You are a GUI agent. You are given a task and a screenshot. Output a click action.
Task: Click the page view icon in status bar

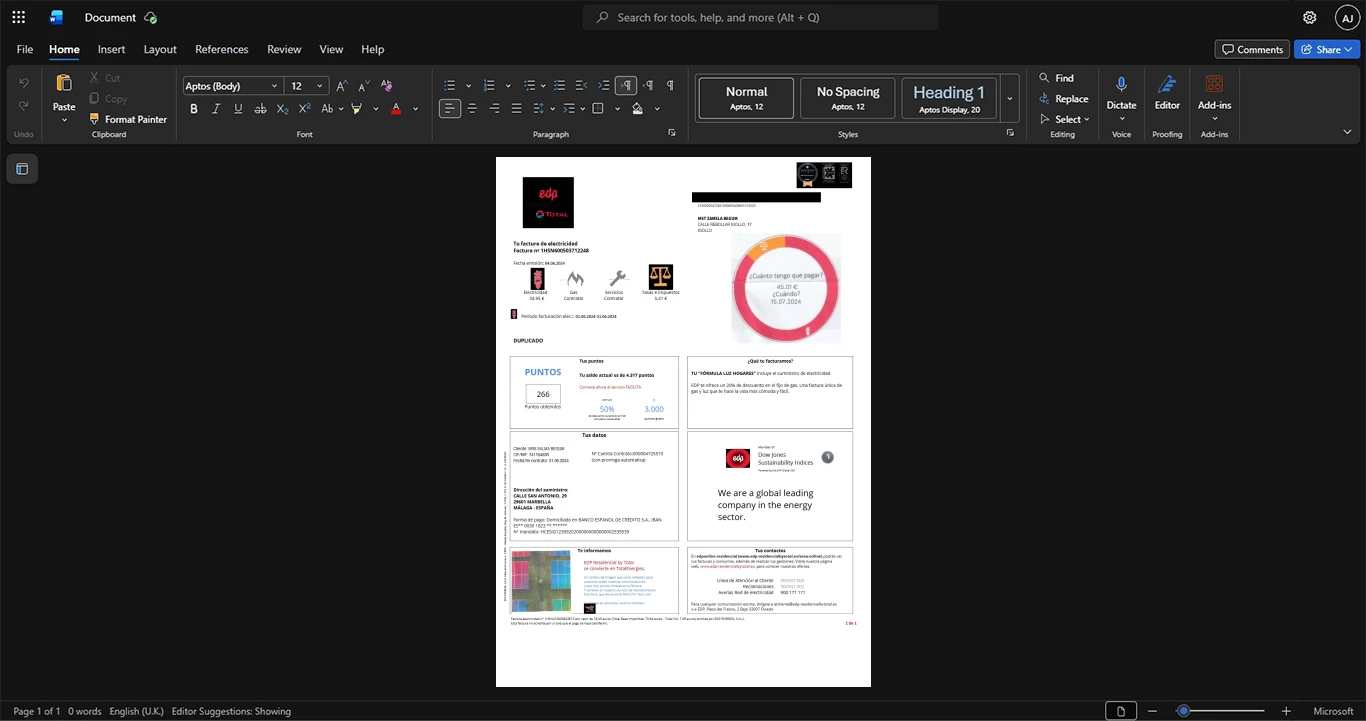(x=1121, y=711)
